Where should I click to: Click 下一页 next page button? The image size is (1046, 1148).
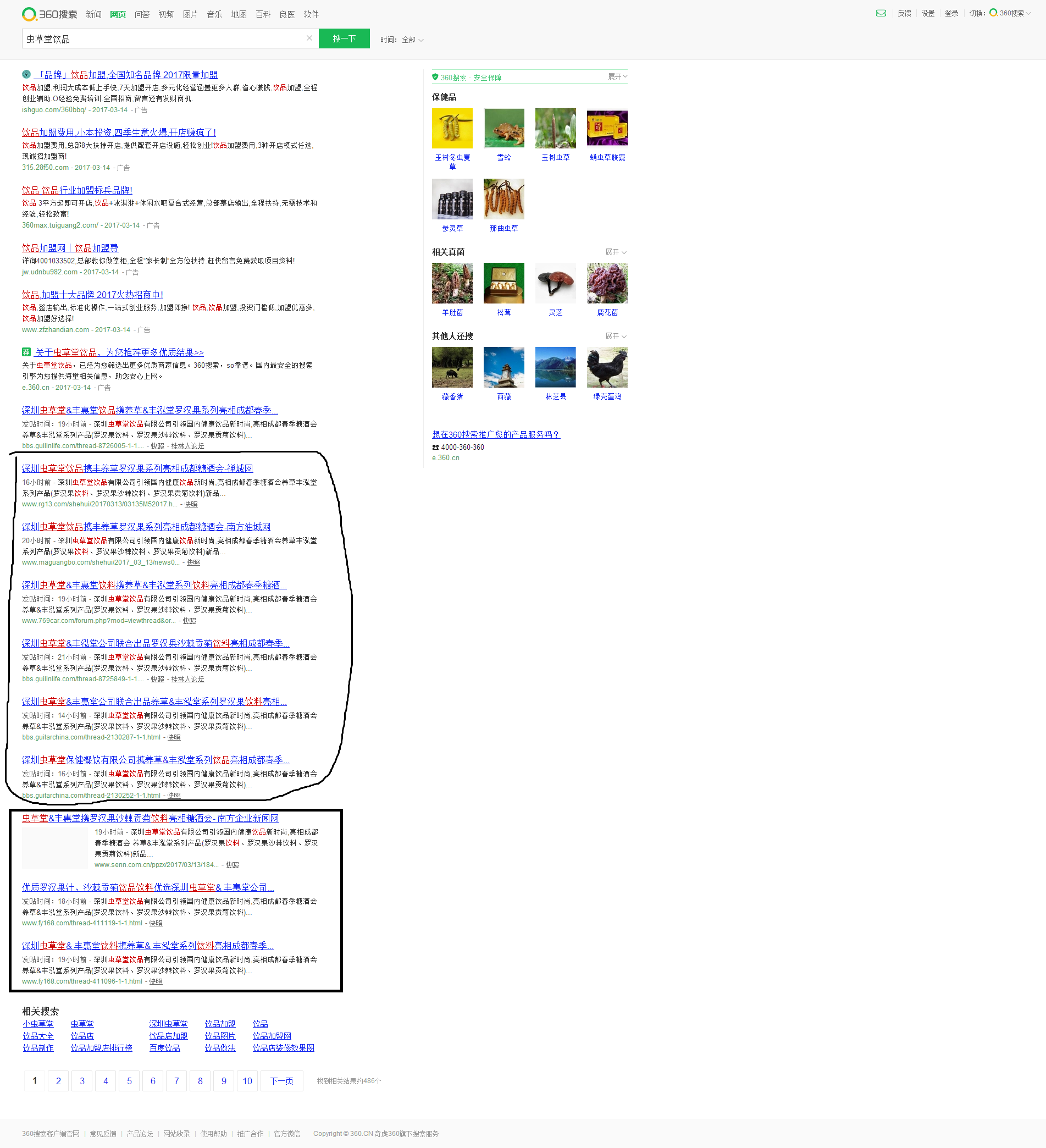[282, 1081]
